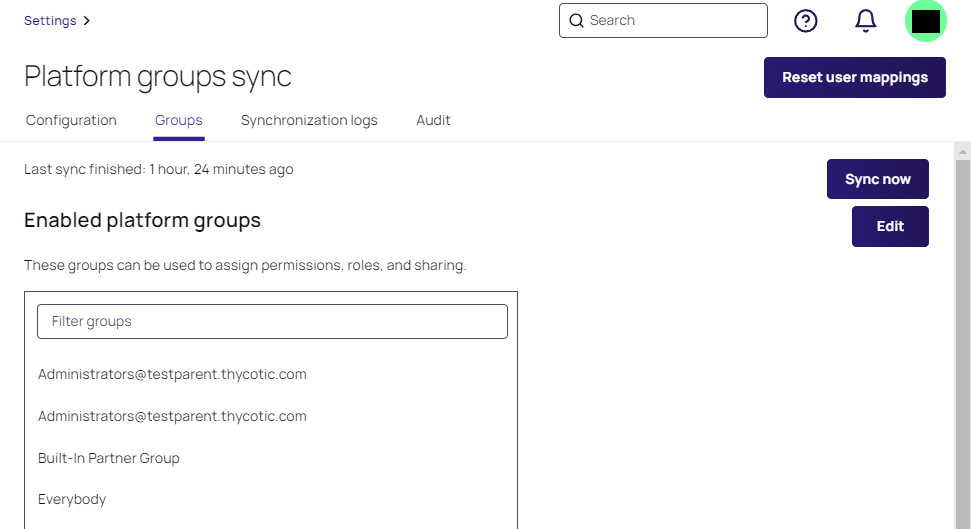
Task: View the Audit tab
Action: tap(433, 120)
